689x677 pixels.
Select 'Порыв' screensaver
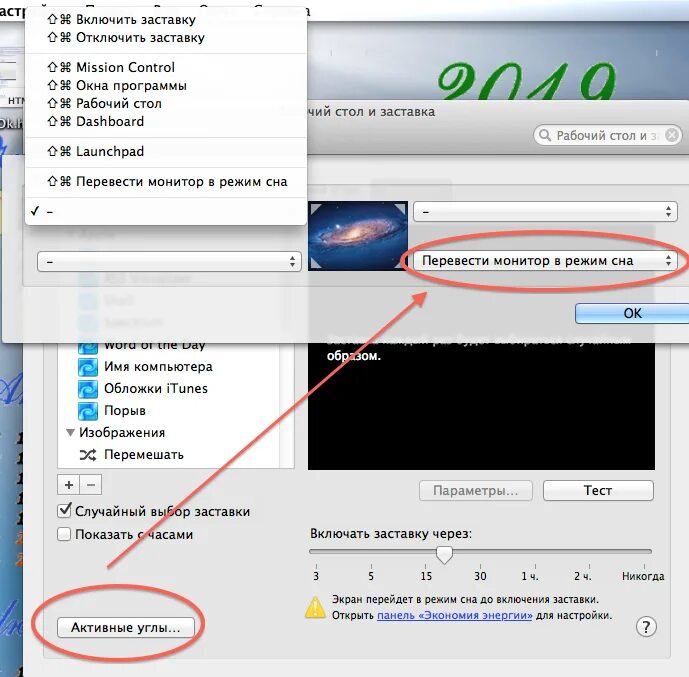[x=125, y=410]
